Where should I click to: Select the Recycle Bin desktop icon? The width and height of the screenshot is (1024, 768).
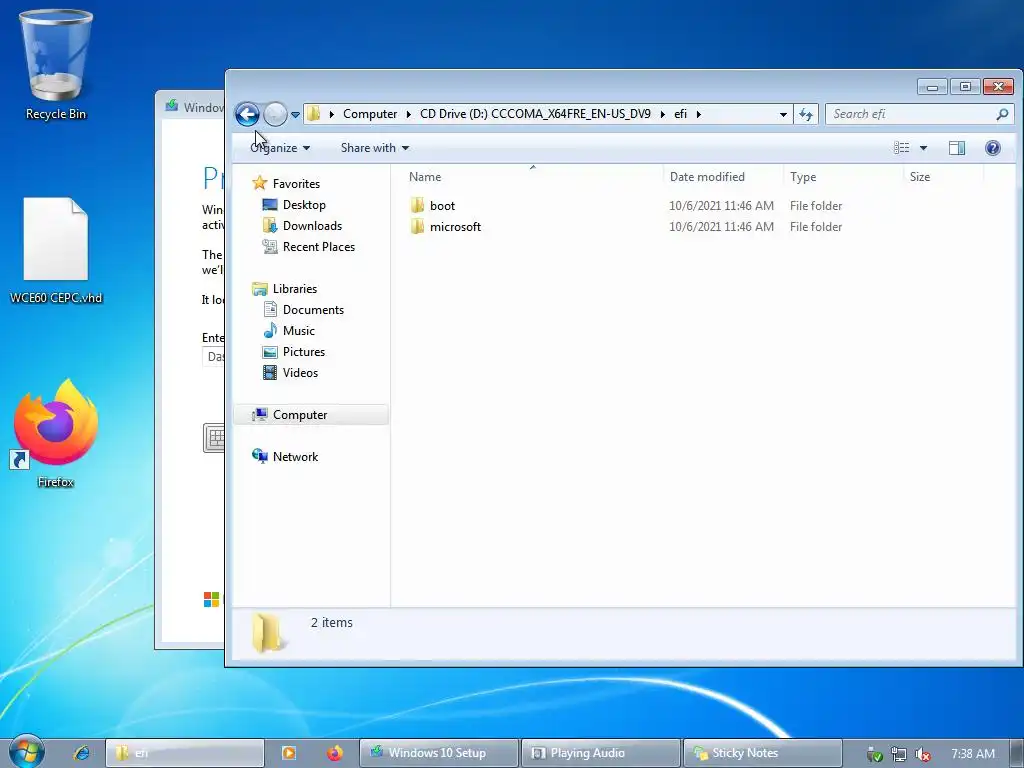(x=56, y=64)
